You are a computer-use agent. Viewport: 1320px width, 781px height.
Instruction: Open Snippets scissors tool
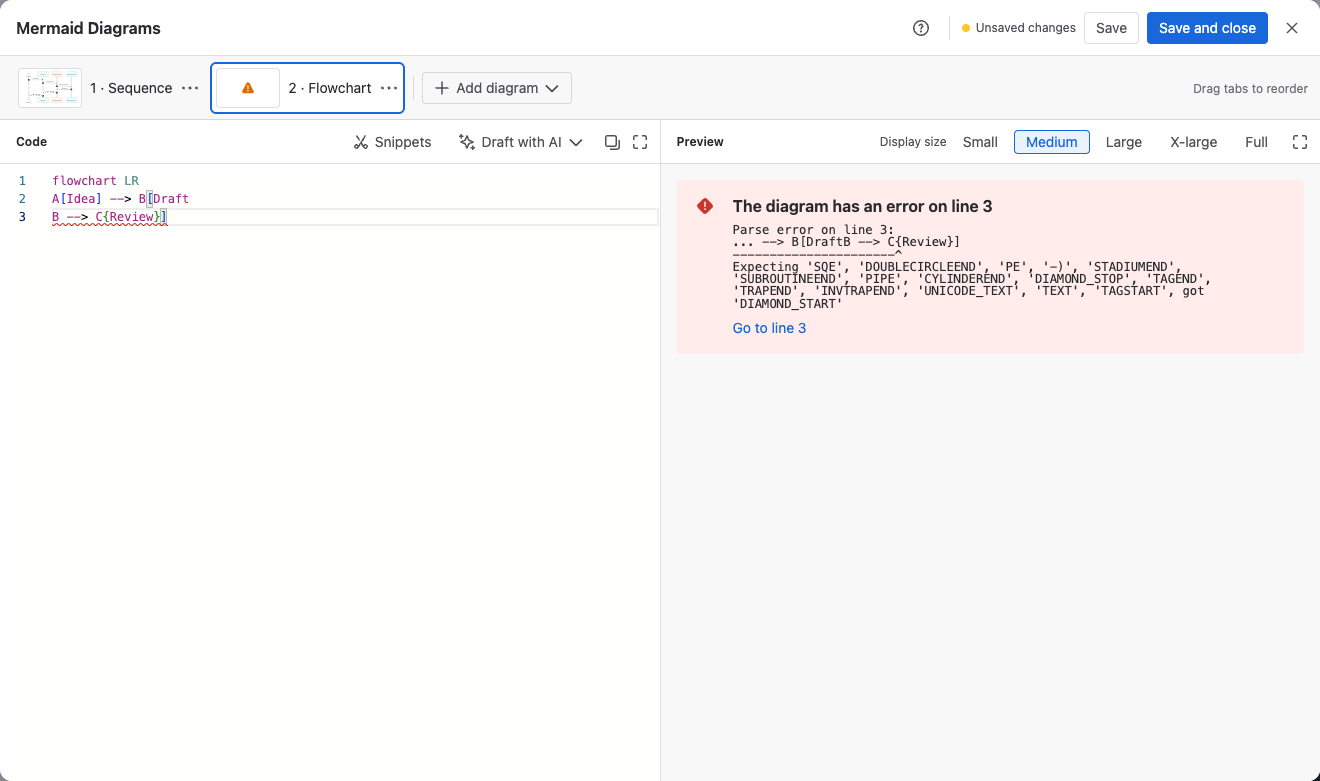pos(393,142)
